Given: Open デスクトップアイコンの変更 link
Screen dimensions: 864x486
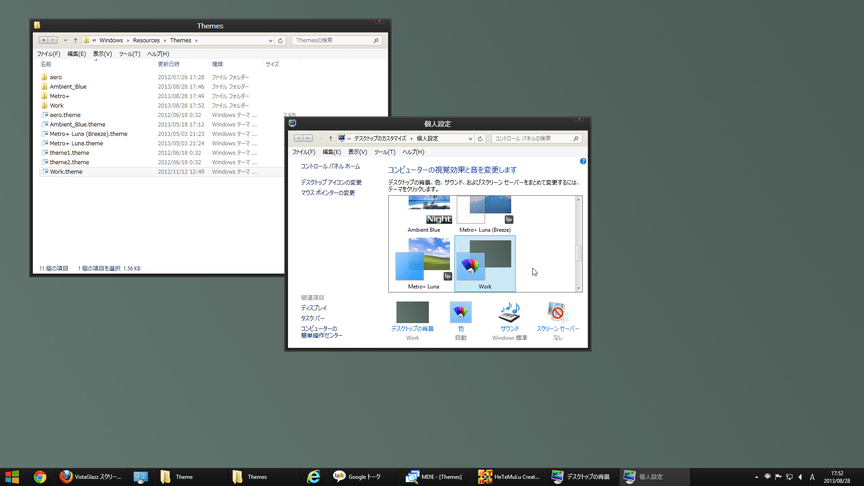Looking at the screenshot, I should pos(331,182).
